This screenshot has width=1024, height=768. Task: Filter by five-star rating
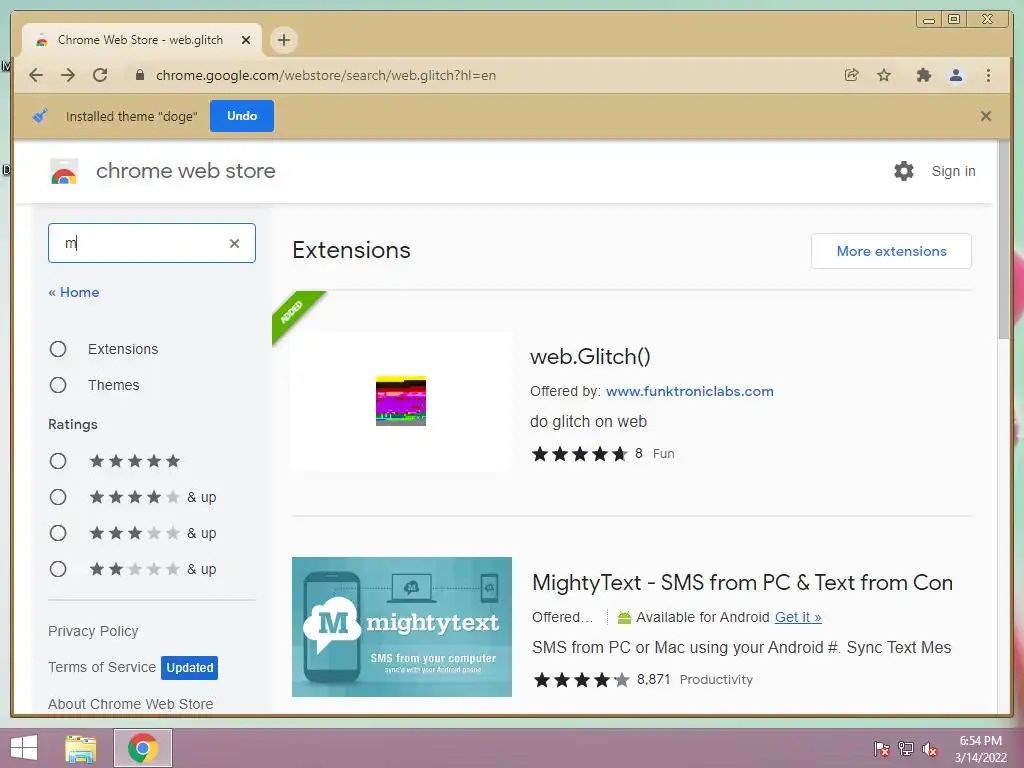coord(58,461)
